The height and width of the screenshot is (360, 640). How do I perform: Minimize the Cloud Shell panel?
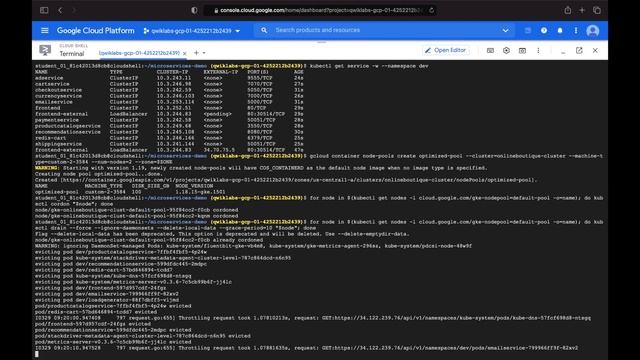(563, 52)
